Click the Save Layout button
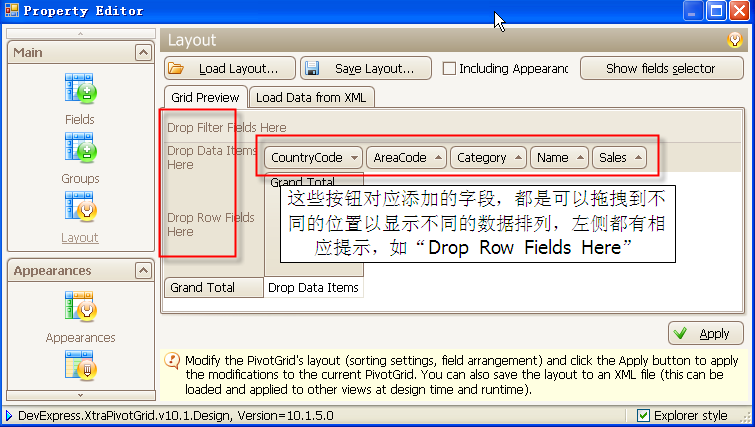This screenshot has width=755, height=427. tap(366, 68)
